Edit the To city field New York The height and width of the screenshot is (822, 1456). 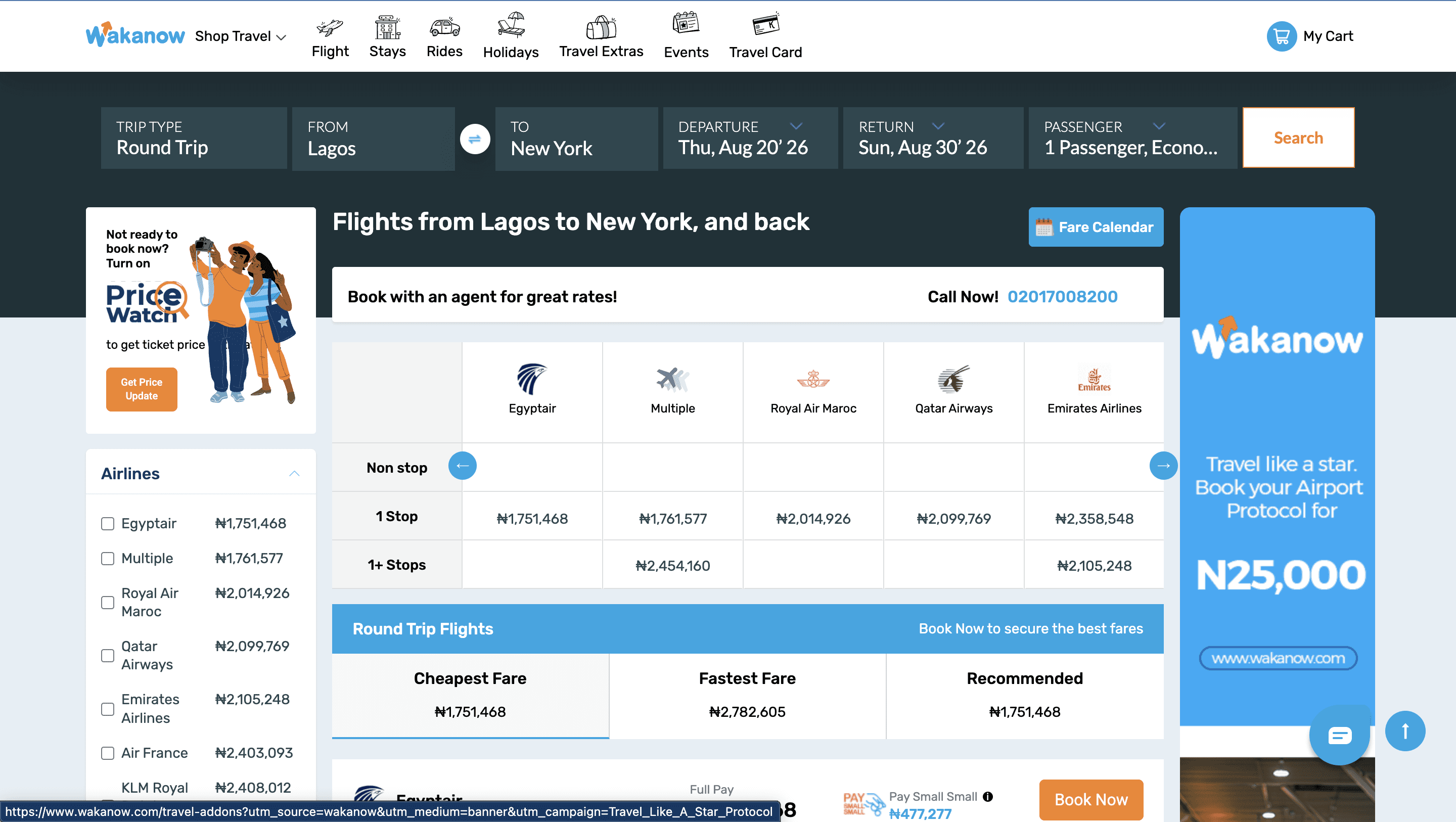click(576, 139)
